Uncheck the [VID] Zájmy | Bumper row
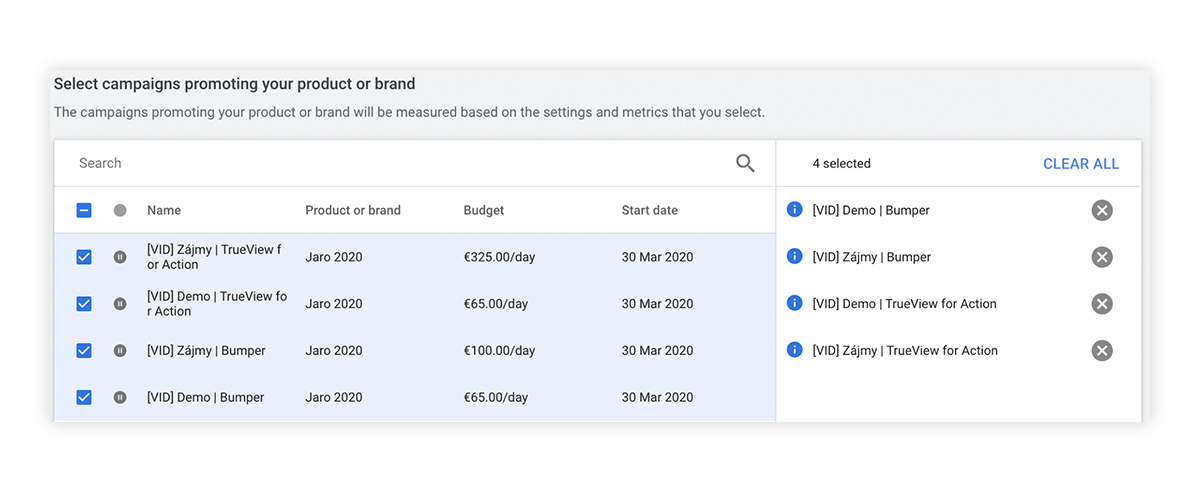 pyautogui.click(x=84, y=351)
